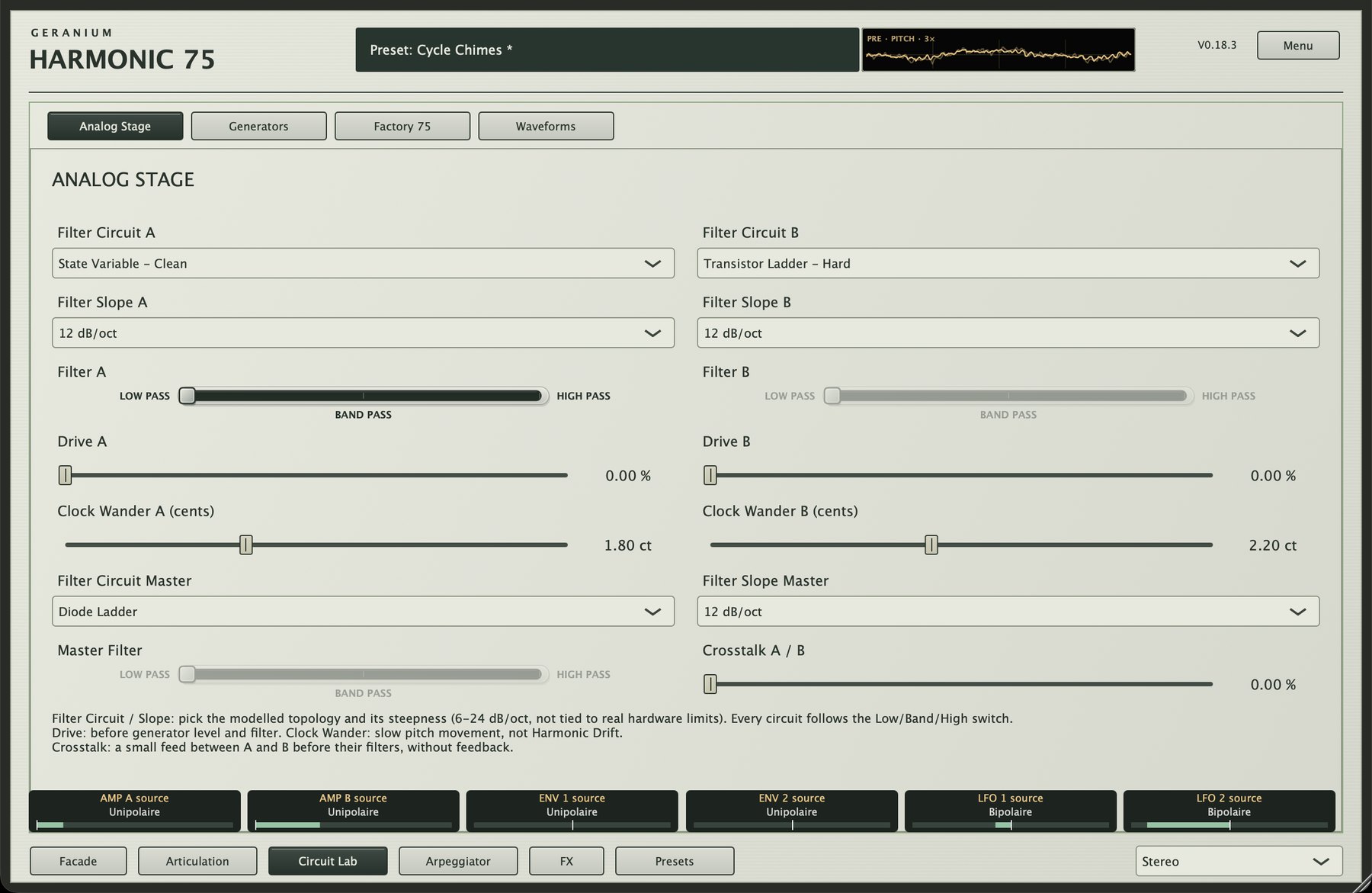Click the Crosstalk A / B slider handle
The width and height of the screenshot is (1372, 893).
[x=710, y=684]
